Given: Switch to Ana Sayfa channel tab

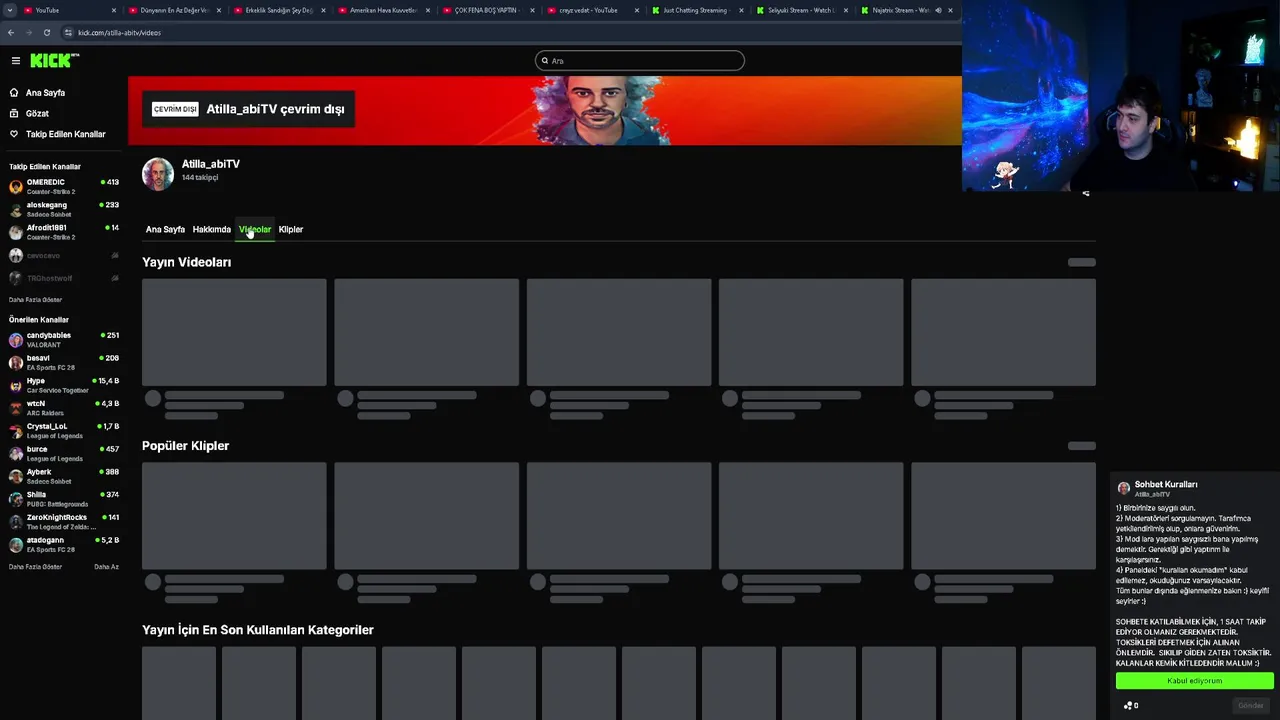Looking at the screenshot, I should [165, 229].
